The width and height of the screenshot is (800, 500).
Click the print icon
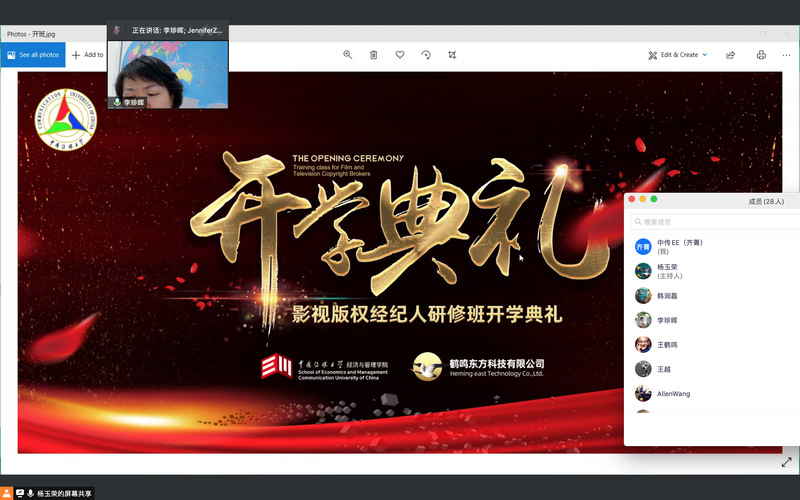[x=762, y=55]
